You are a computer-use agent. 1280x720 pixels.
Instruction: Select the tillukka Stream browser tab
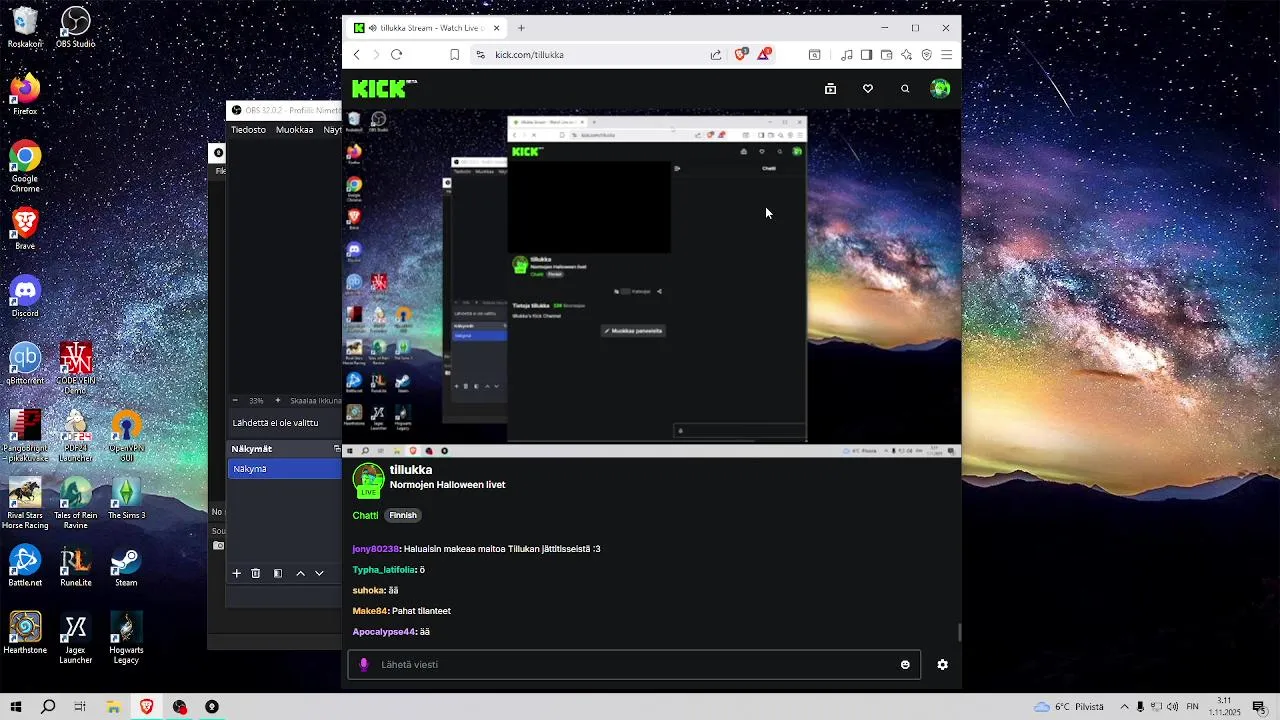427,28
